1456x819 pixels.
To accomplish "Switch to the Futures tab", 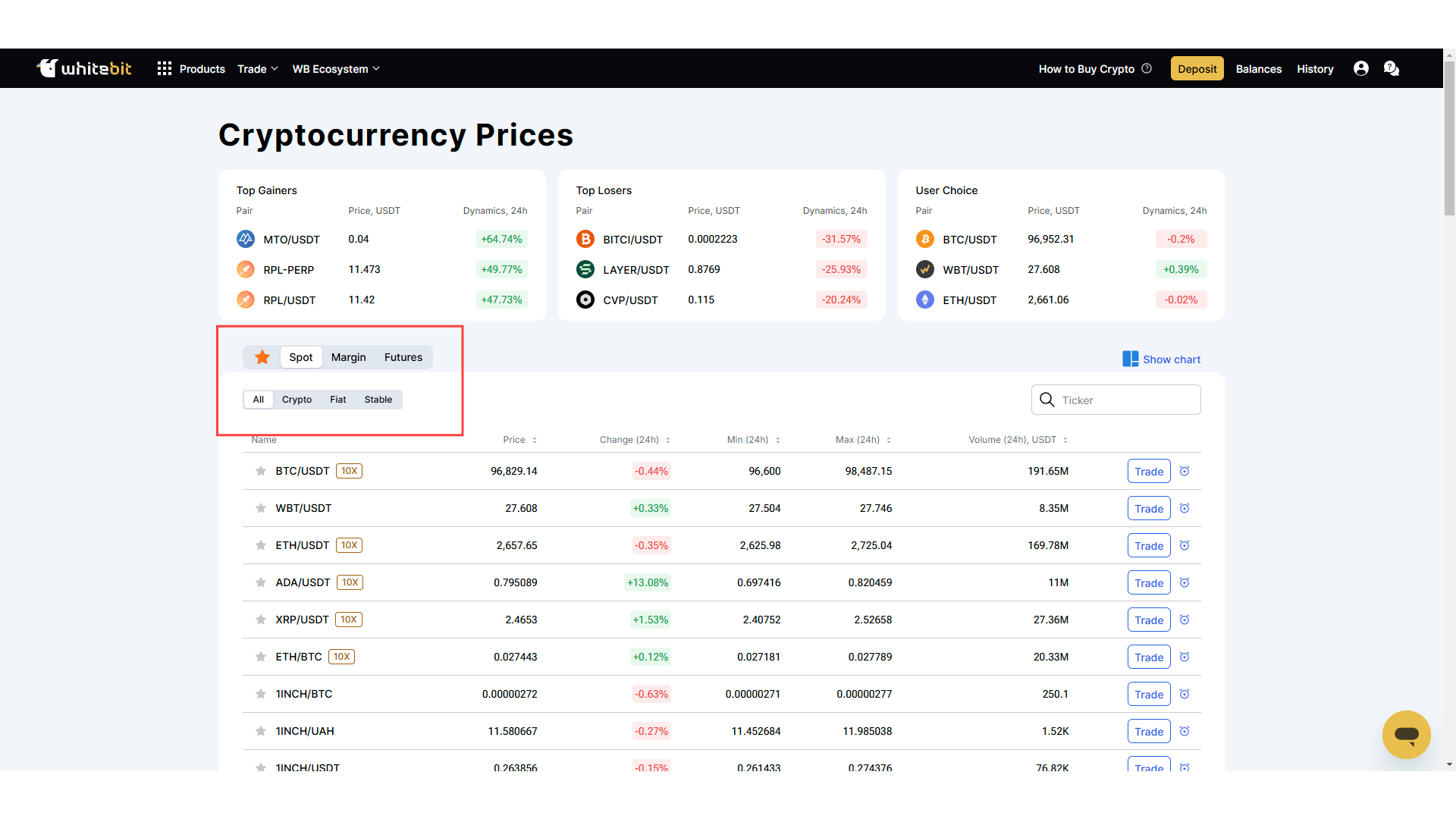I will coord(403,357).
